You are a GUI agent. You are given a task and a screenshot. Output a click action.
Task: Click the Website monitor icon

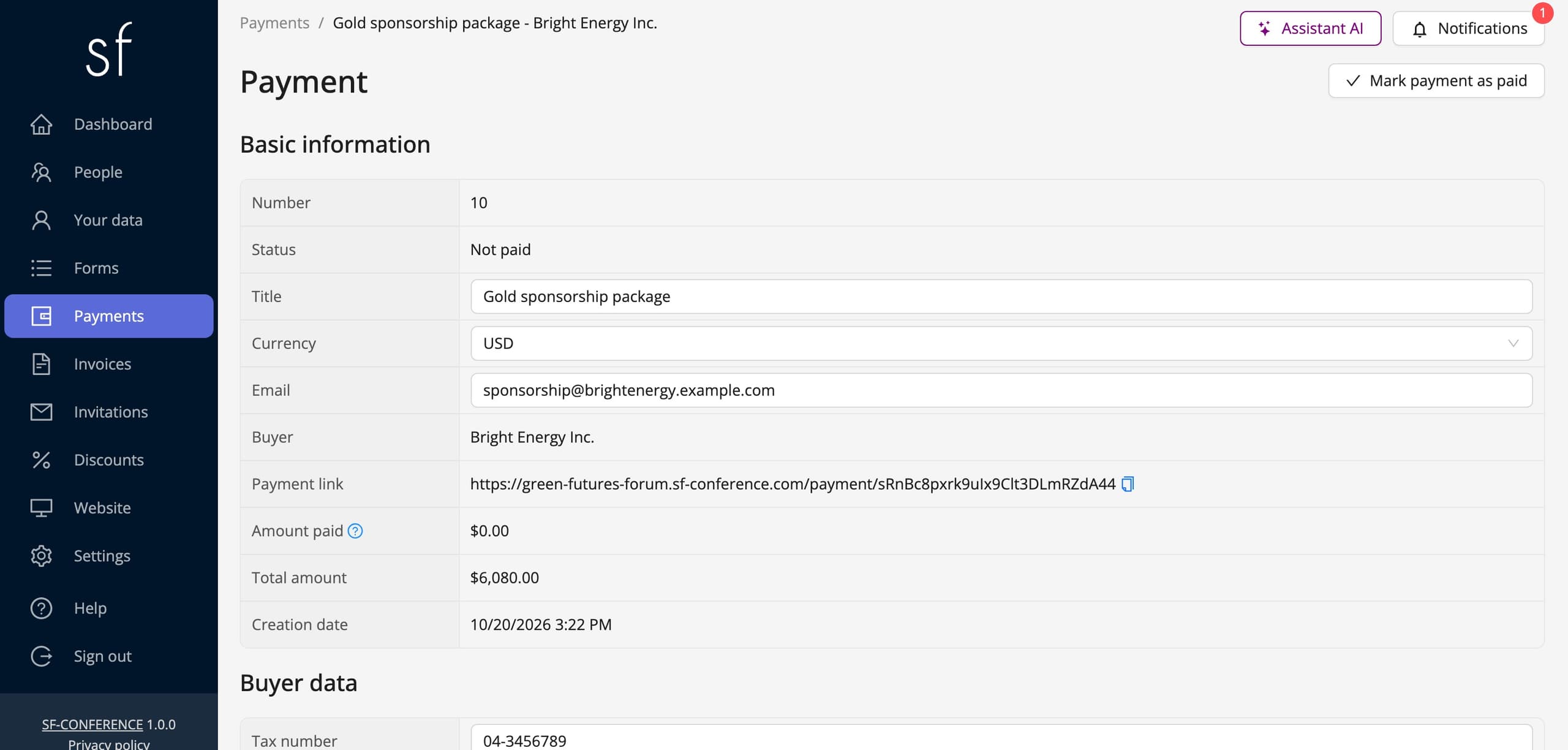(x=41, y=508)
